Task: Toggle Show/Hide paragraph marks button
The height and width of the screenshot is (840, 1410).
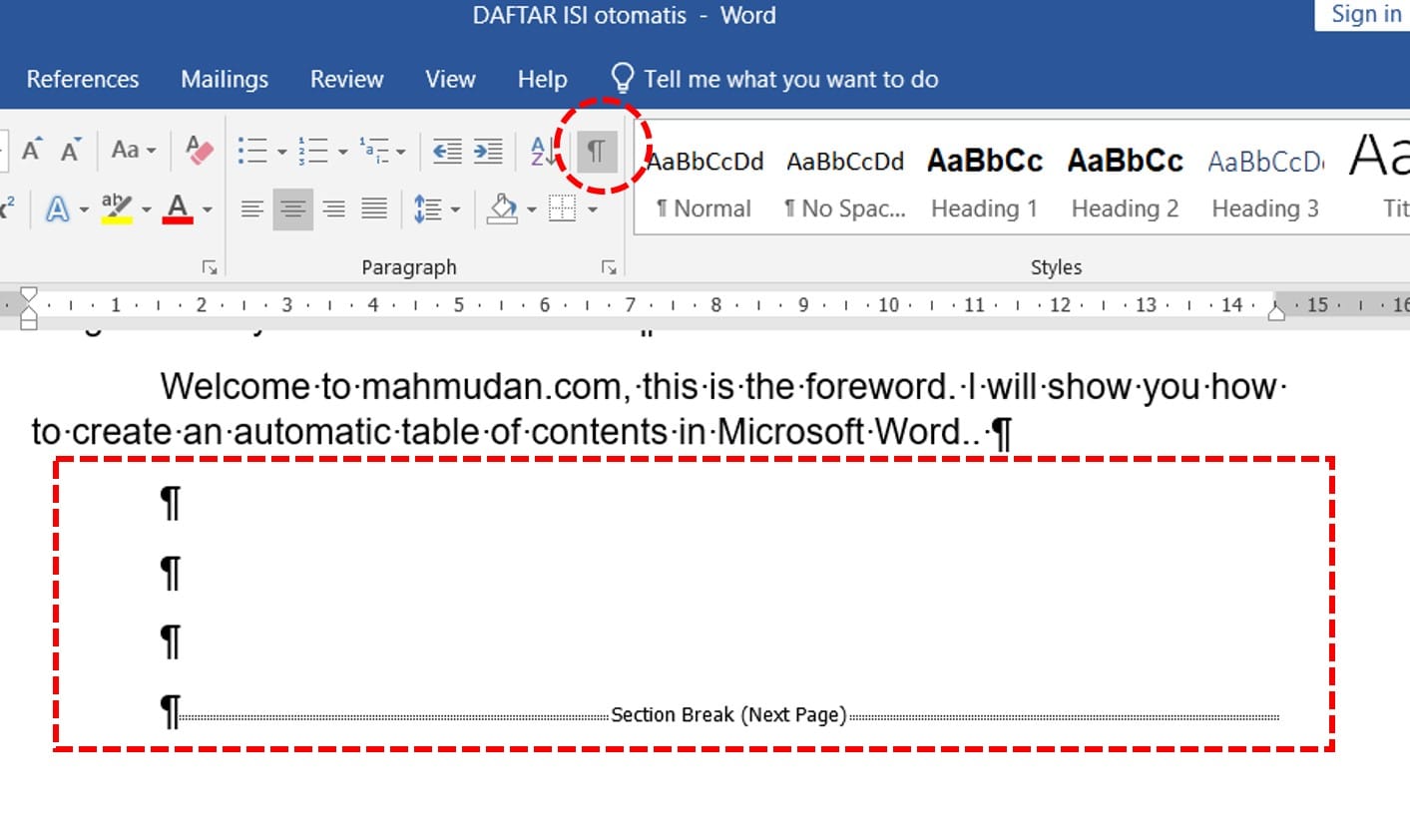Action: (x=597, y=152)
